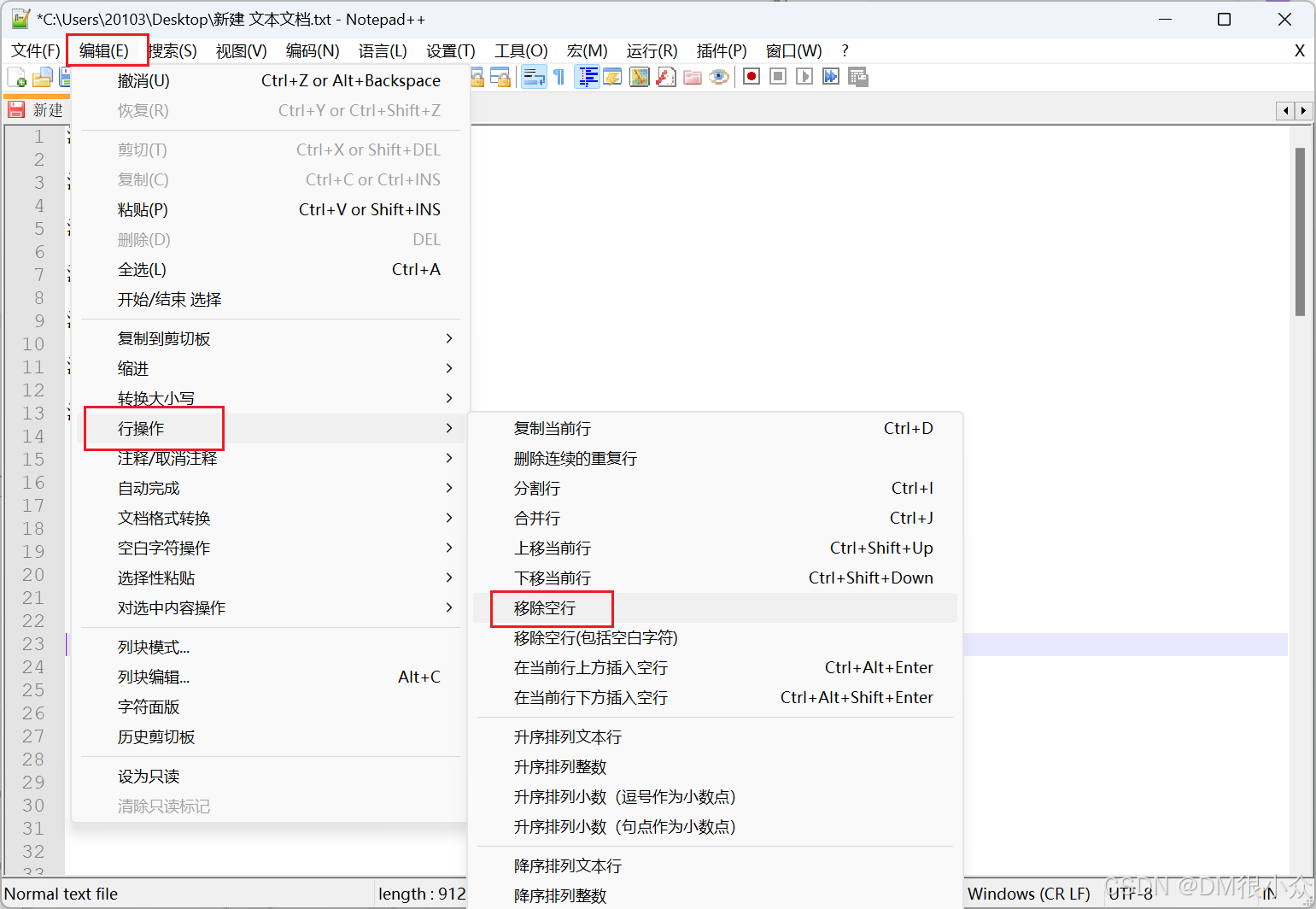Click the Open file folder icon

coord(42,78)
